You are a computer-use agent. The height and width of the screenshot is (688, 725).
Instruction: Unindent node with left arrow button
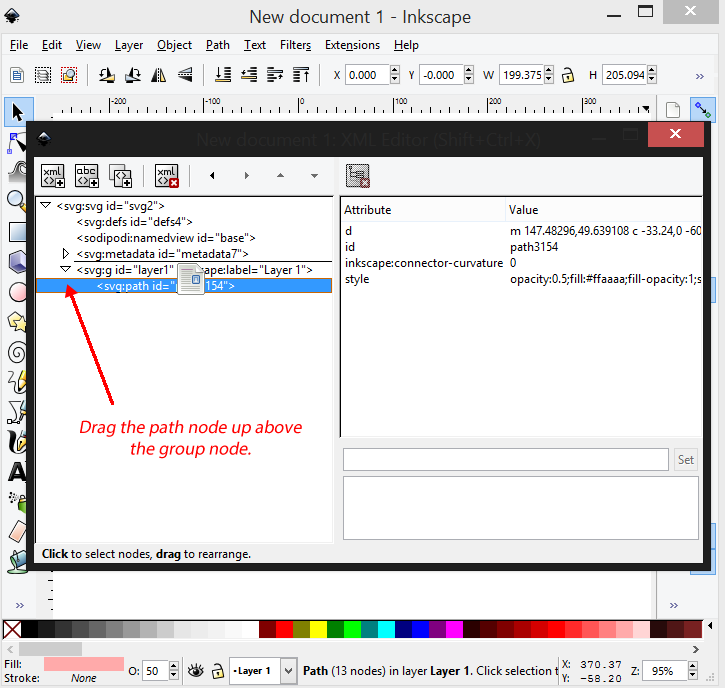tap(212, 176)
